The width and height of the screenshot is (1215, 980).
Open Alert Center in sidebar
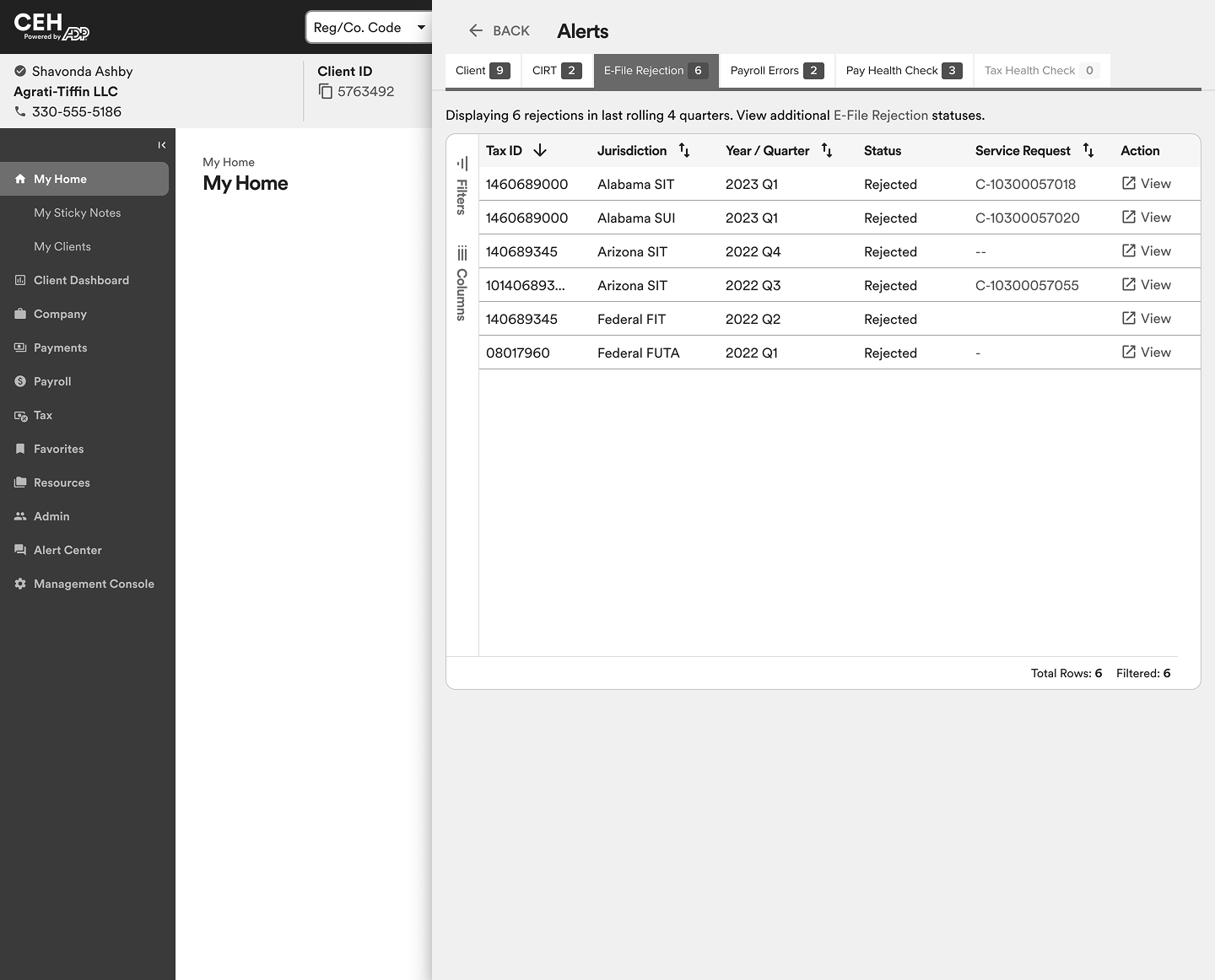67,550
